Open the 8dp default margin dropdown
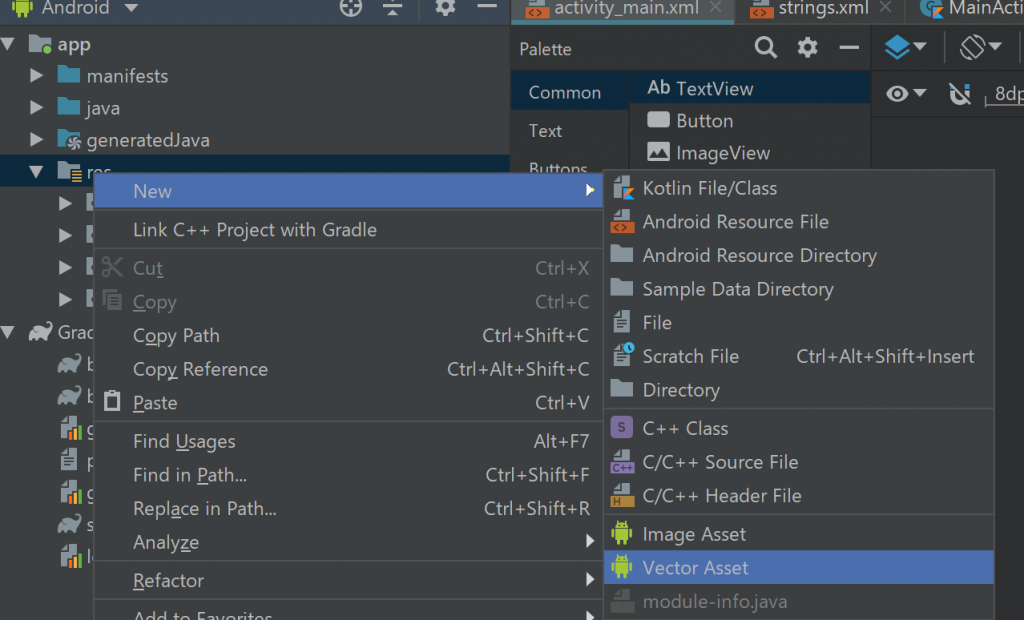 point(1007,93)
